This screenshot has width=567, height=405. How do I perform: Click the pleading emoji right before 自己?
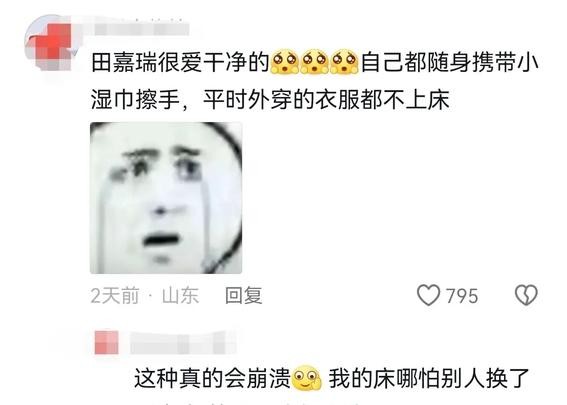tap(345, 63)
